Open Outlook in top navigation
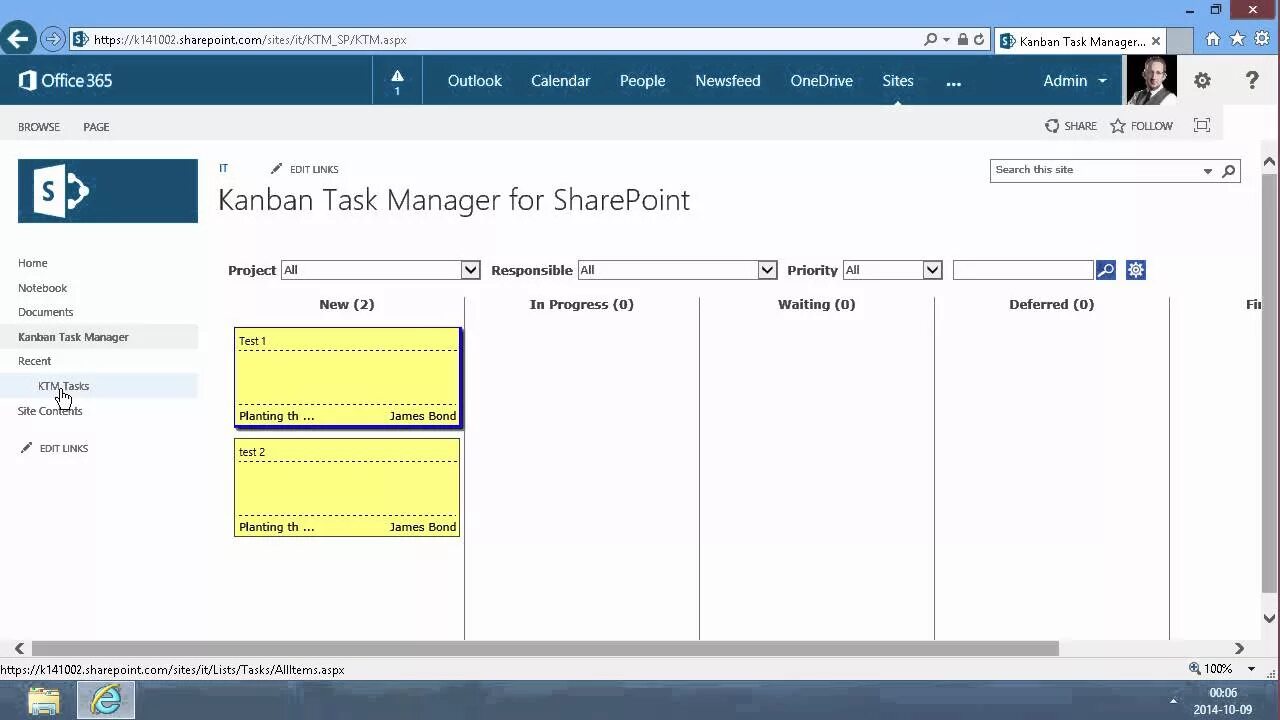 point(475,81)
